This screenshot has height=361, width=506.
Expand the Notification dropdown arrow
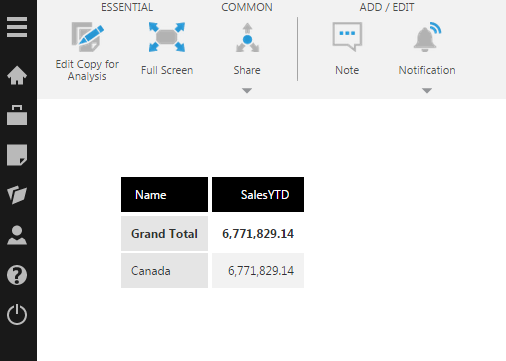[427, 90]
